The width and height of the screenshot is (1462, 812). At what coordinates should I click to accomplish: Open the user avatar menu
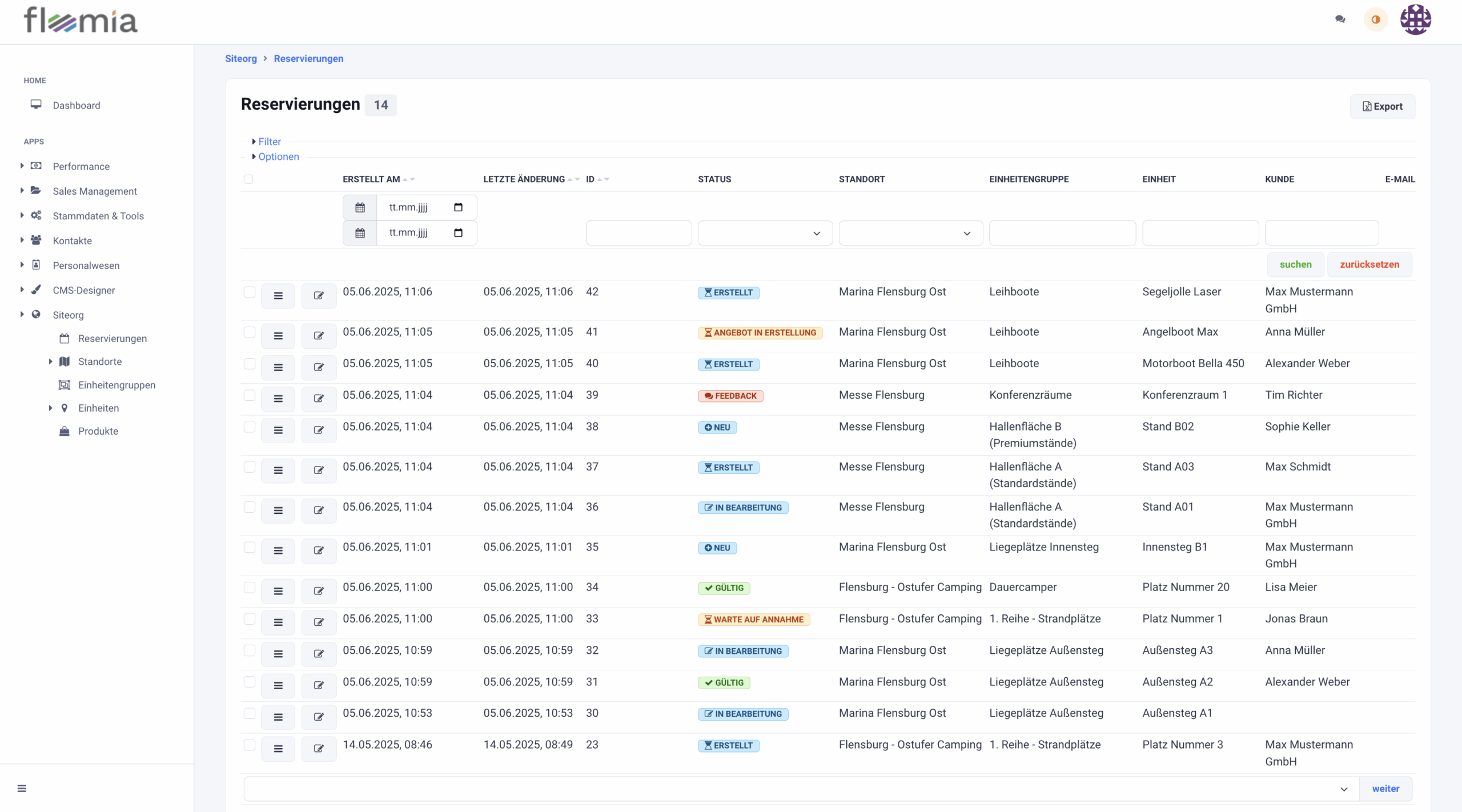tap(1415, 19)
